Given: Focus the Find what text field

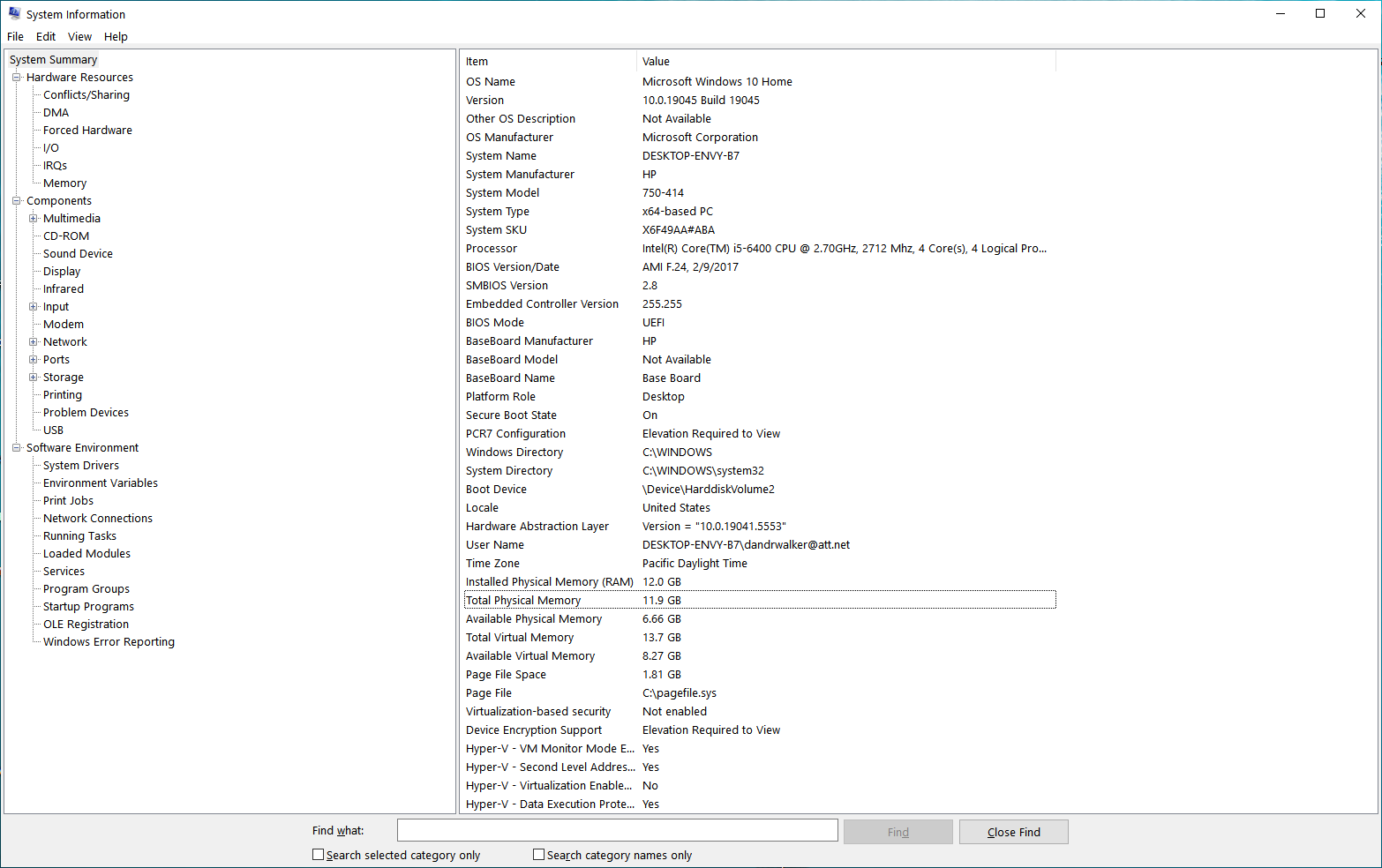Looking at the screenshot, I should [x=617, y=830].
